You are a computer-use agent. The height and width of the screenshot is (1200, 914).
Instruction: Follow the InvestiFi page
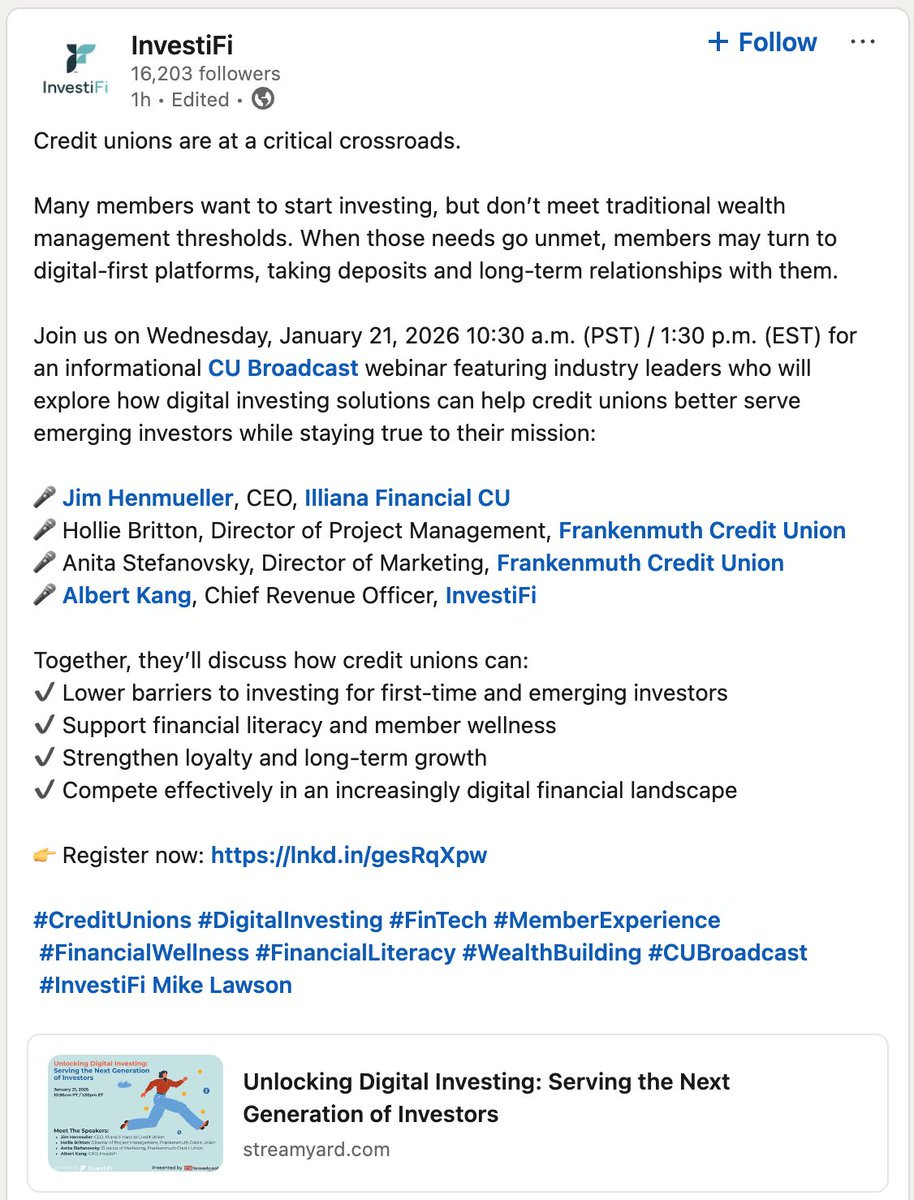(762, 42)
